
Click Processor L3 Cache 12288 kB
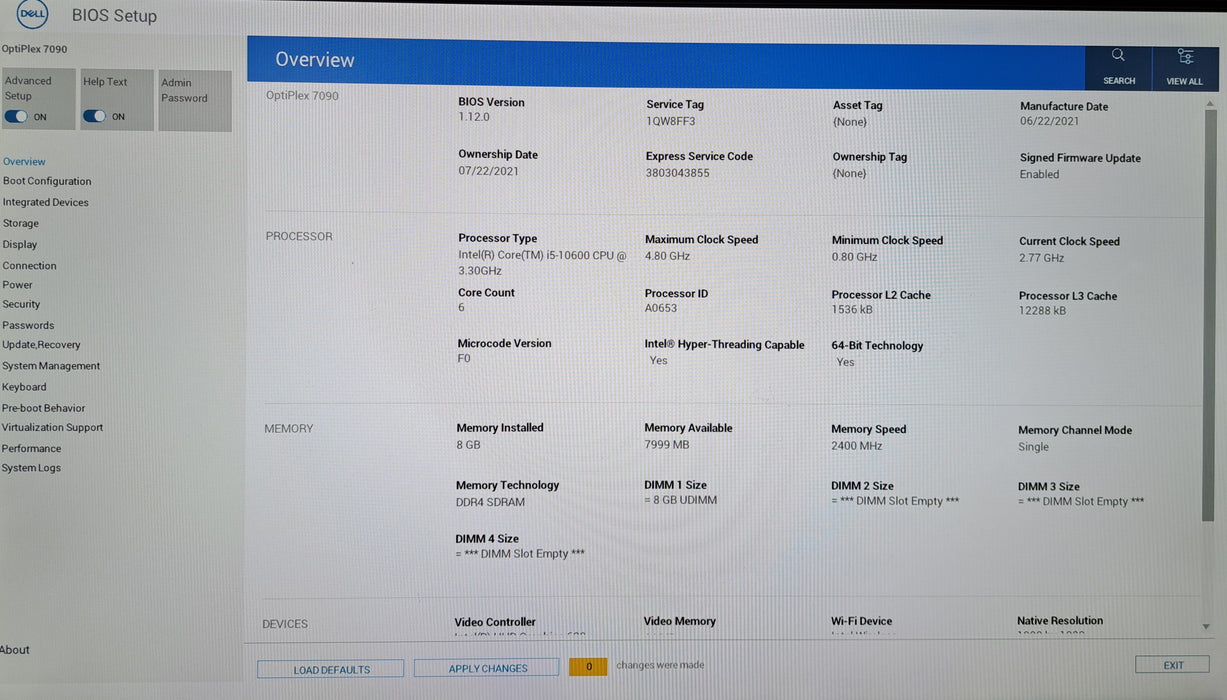(1043, 311)
